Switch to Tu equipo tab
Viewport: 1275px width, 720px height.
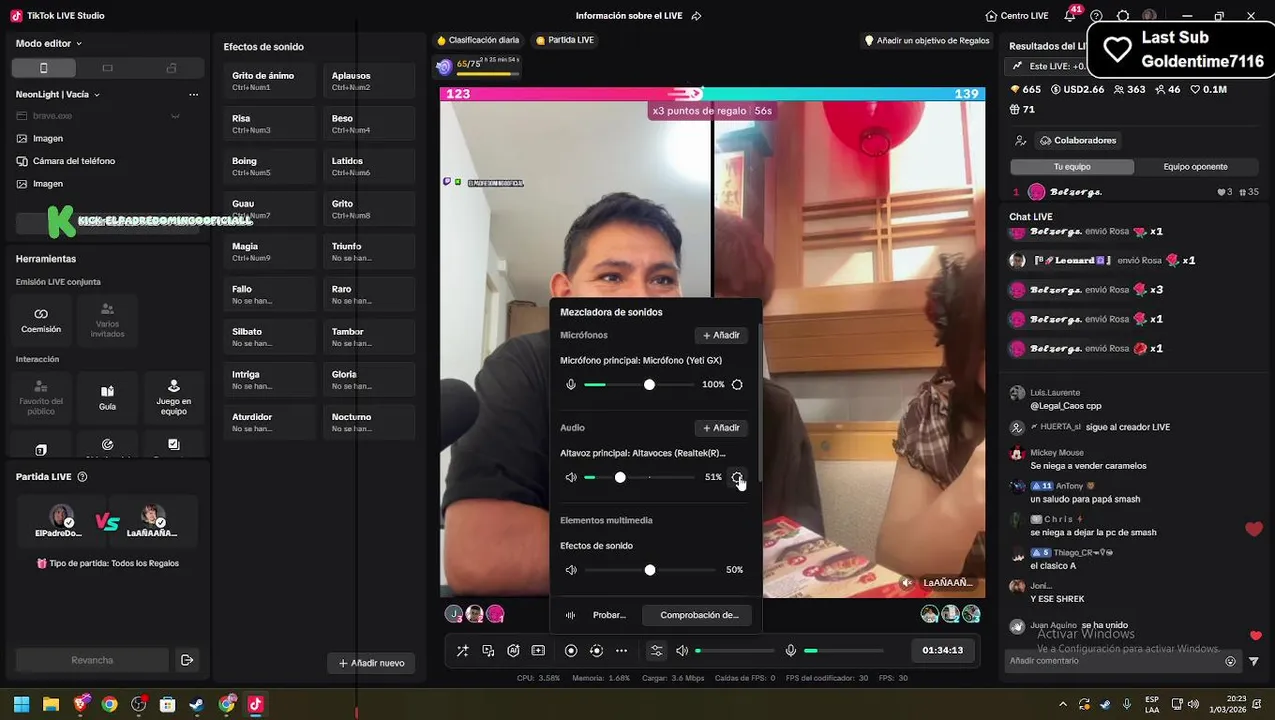point(1072,167)
